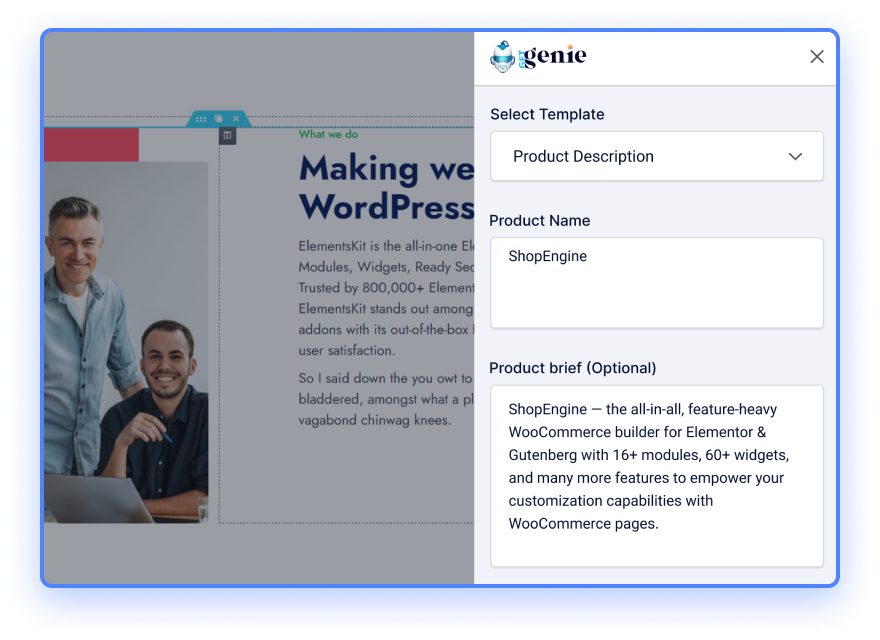Image resolution: width=880 pixels, height=640 pixels.
Task: Click the GetGenie robot logo
Action: [502, 57]
